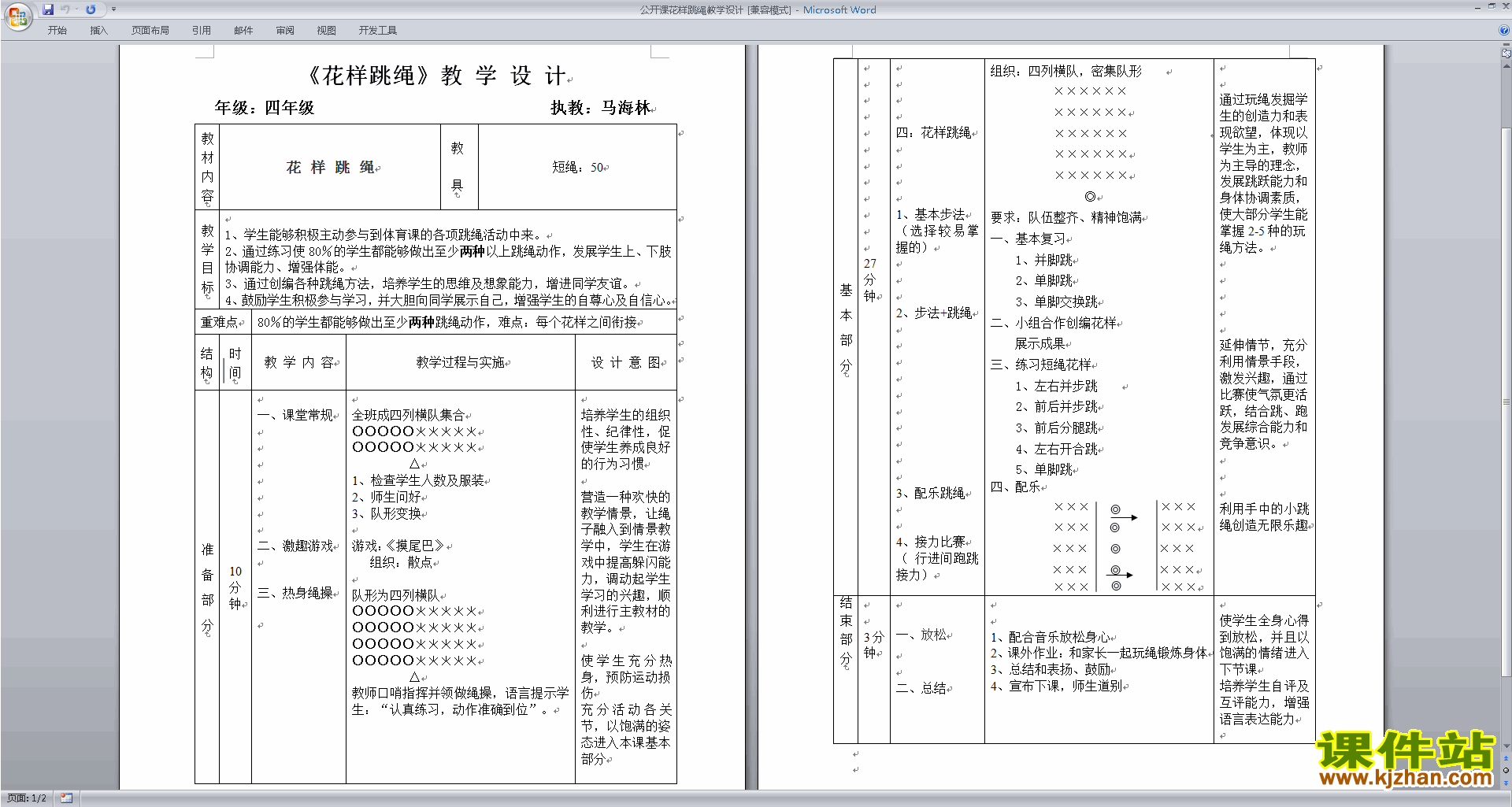The height and width of the screenshot is (807, 1512).
Task: Click the text 4、接力比赛
Action: 930,542
